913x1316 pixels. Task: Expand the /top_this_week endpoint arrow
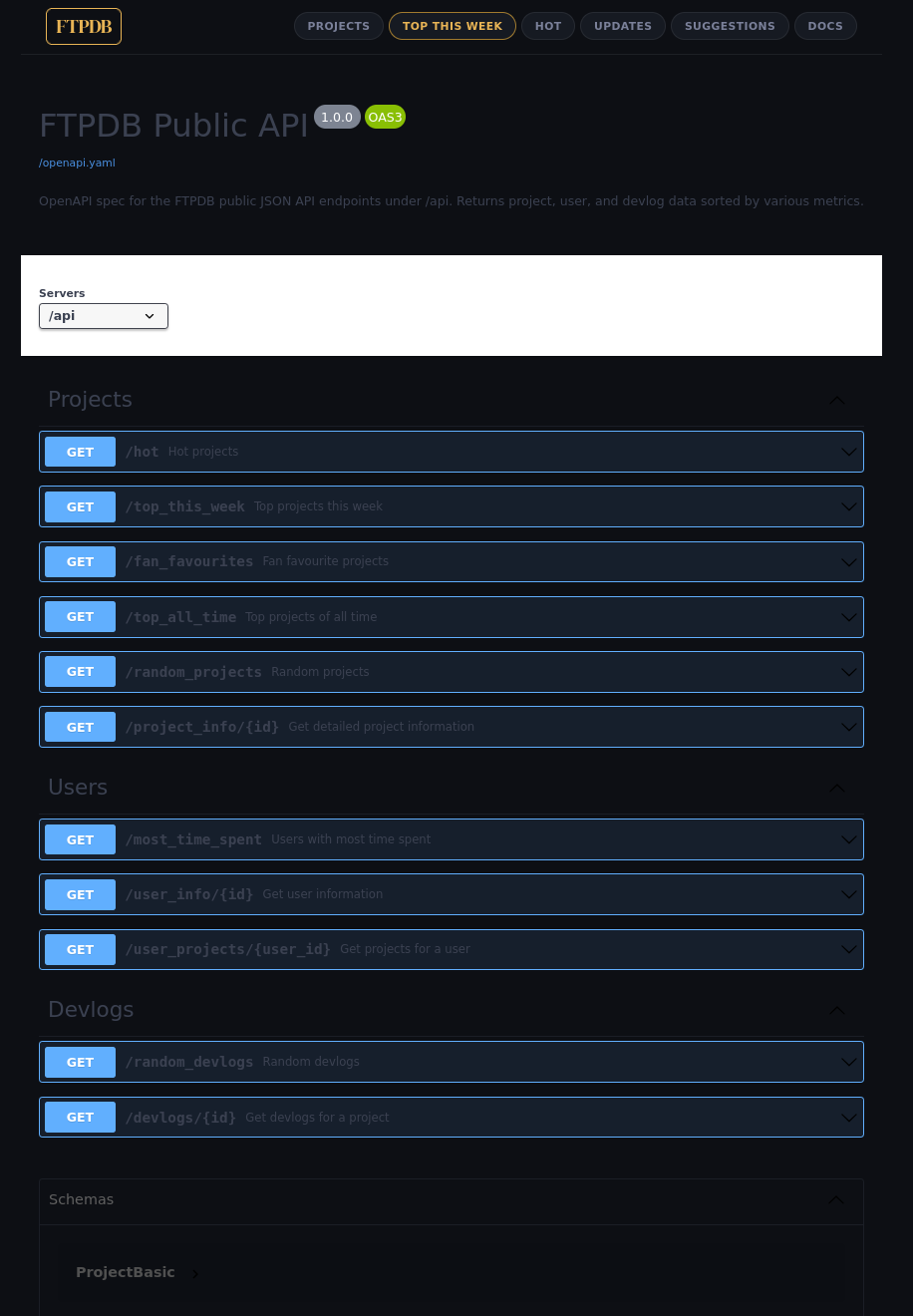(x=848, y=506)
